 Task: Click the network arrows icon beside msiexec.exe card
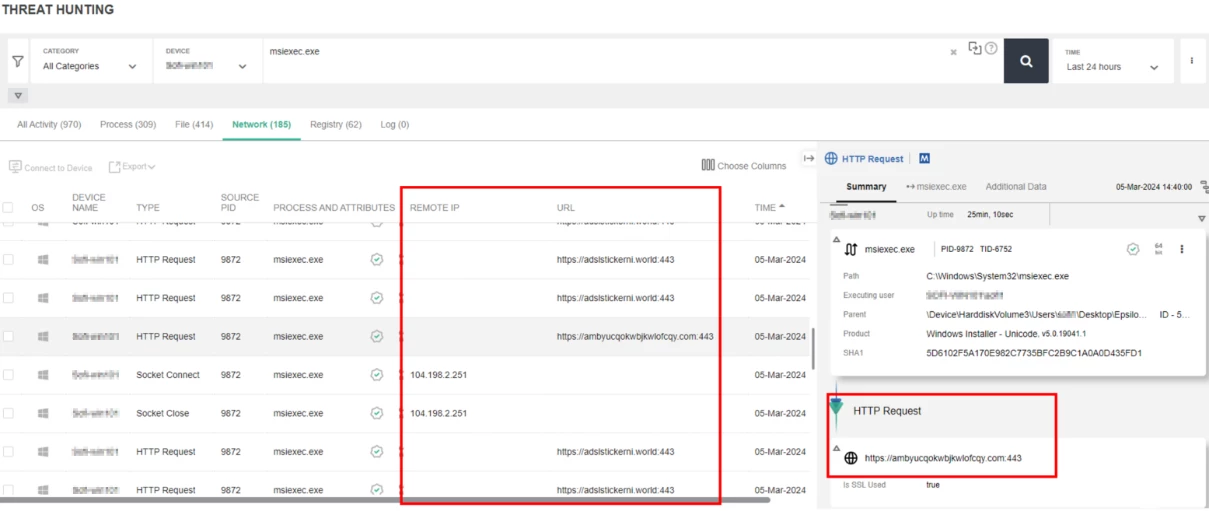[x=851, y=249]
